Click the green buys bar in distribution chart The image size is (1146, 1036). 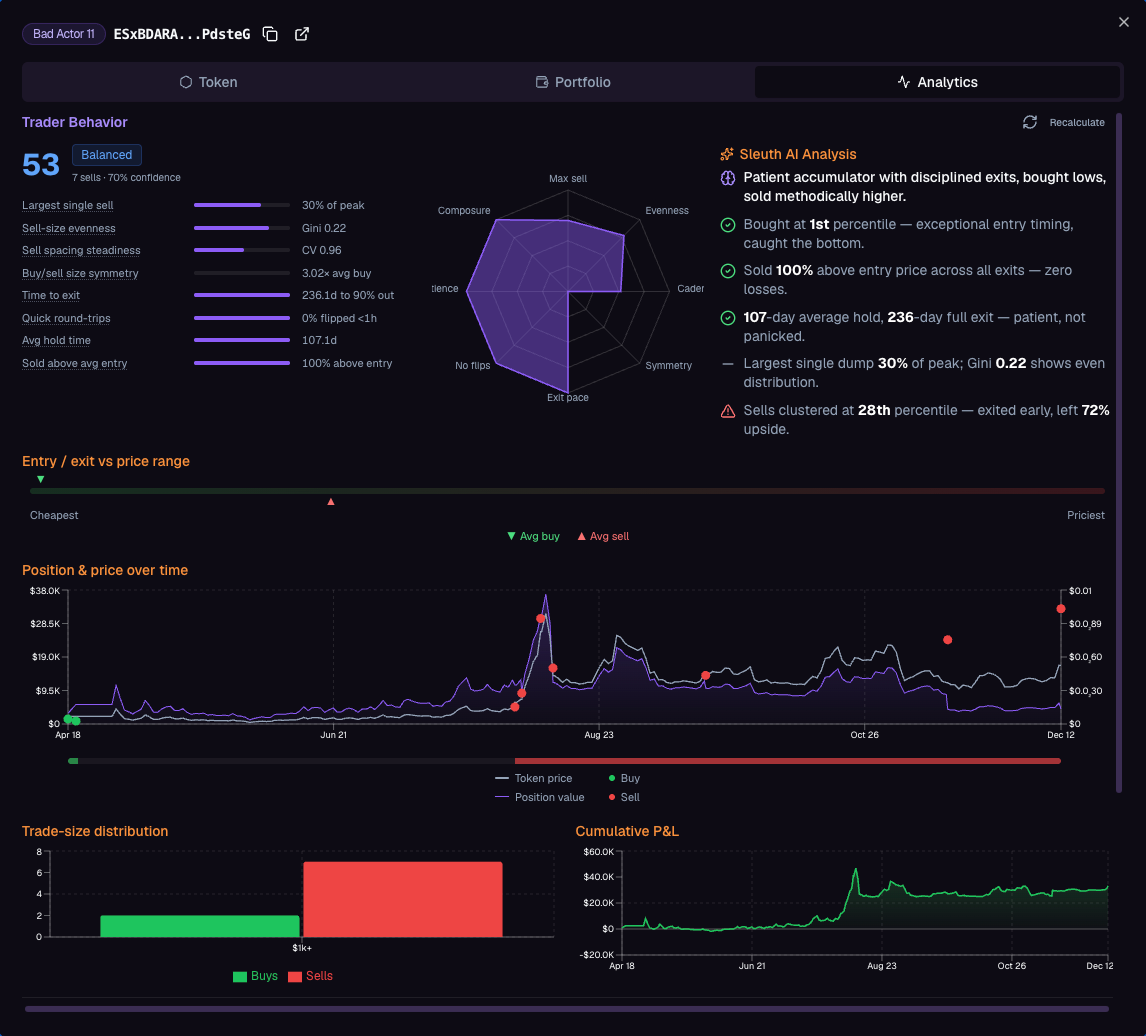click(x=200, y=926)
